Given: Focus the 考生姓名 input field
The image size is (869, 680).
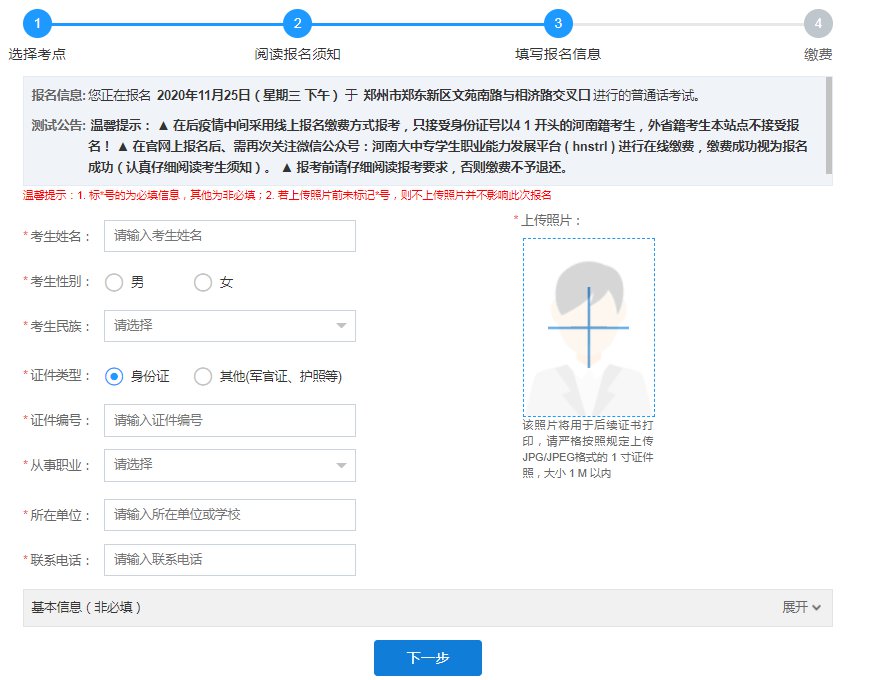Looking at the screenshot, I should tap(230, 236).
